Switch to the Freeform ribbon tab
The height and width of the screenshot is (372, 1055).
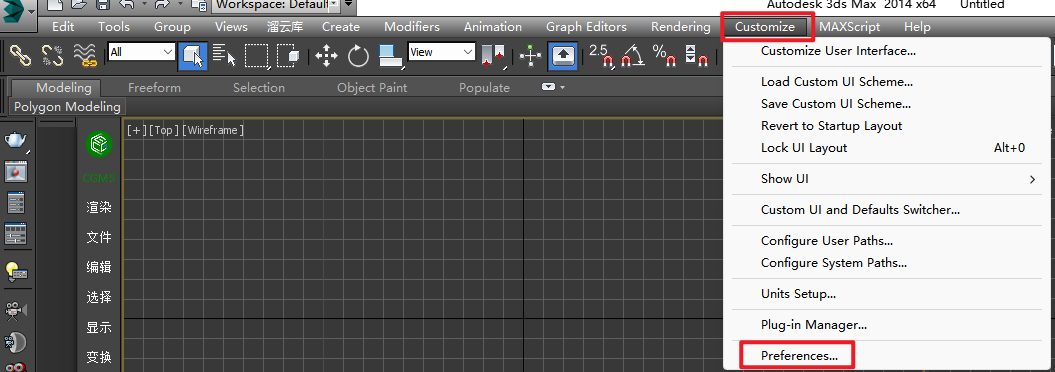click(154, 87)
